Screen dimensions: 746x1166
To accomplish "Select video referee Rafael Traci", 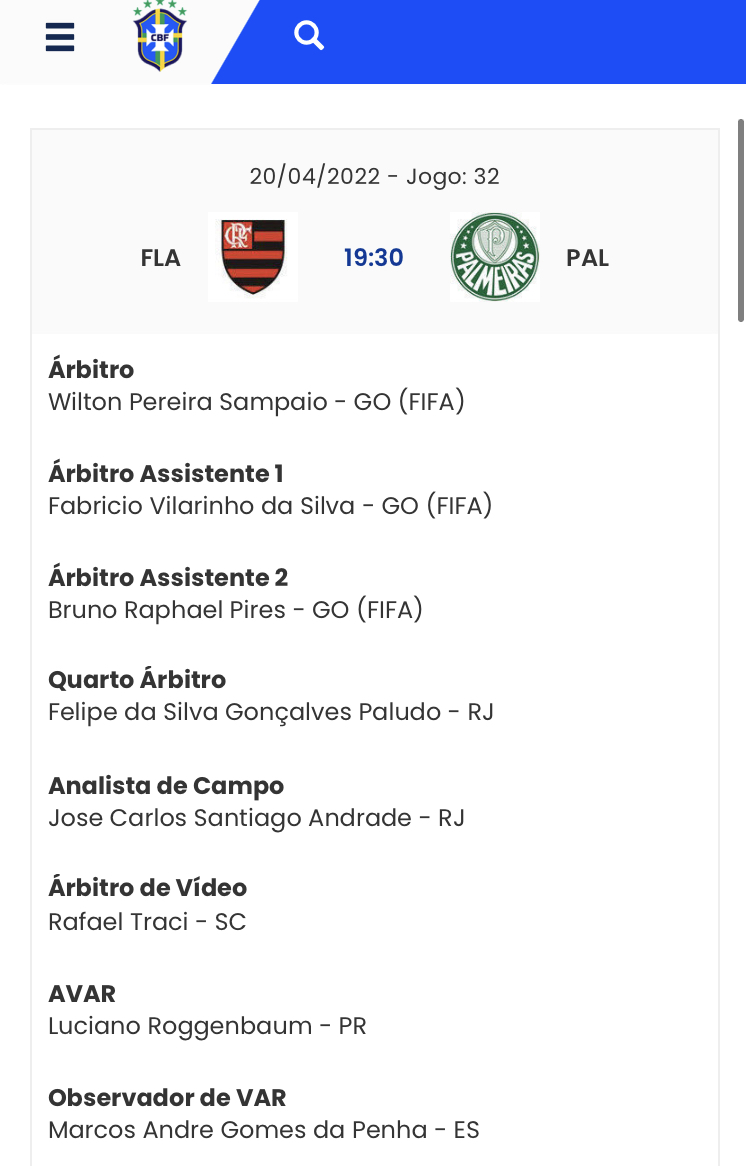I will (x=147, y=922).
